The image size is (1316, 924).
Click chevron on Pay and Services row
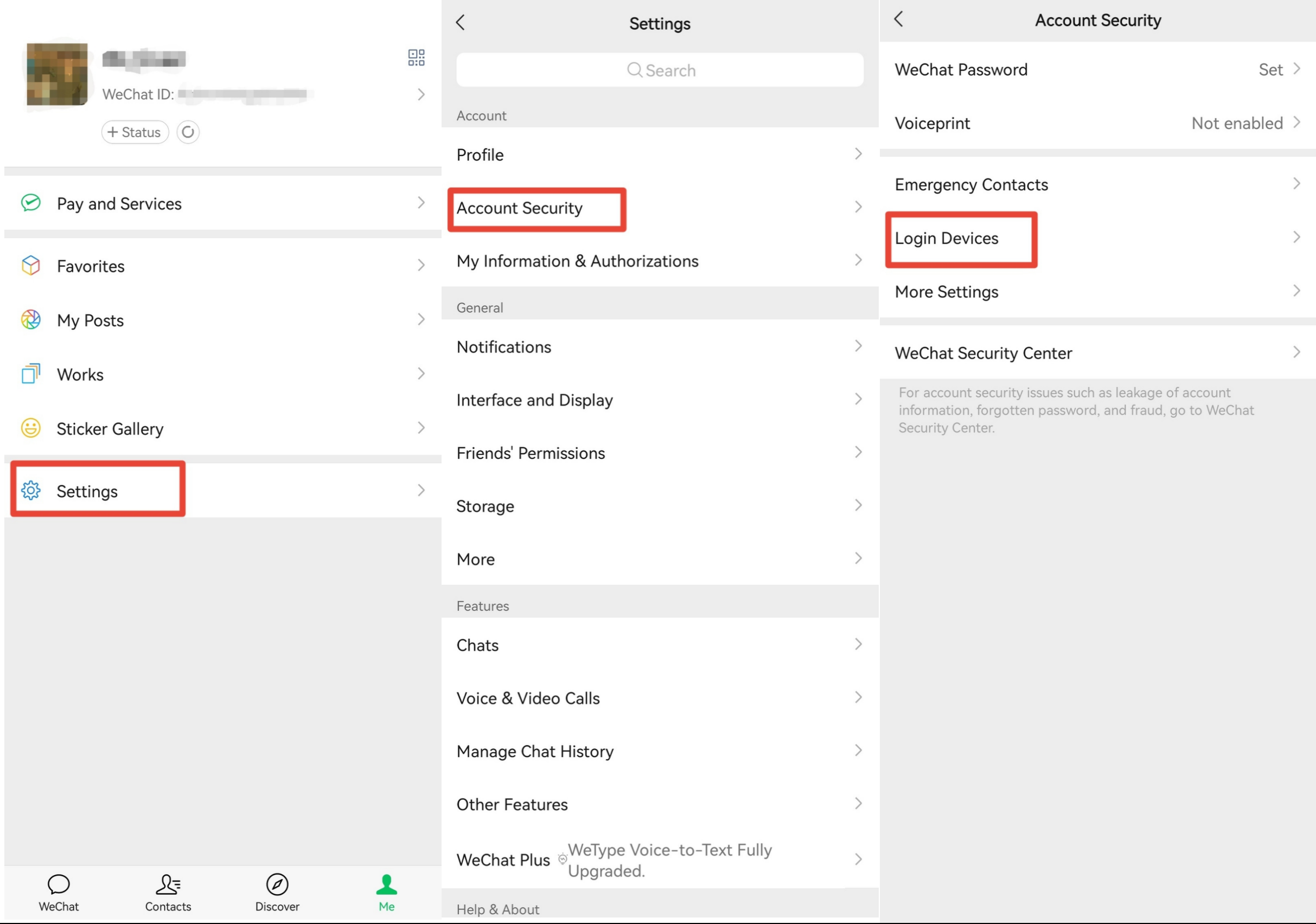pyautogui.click(x=421, y=202)
